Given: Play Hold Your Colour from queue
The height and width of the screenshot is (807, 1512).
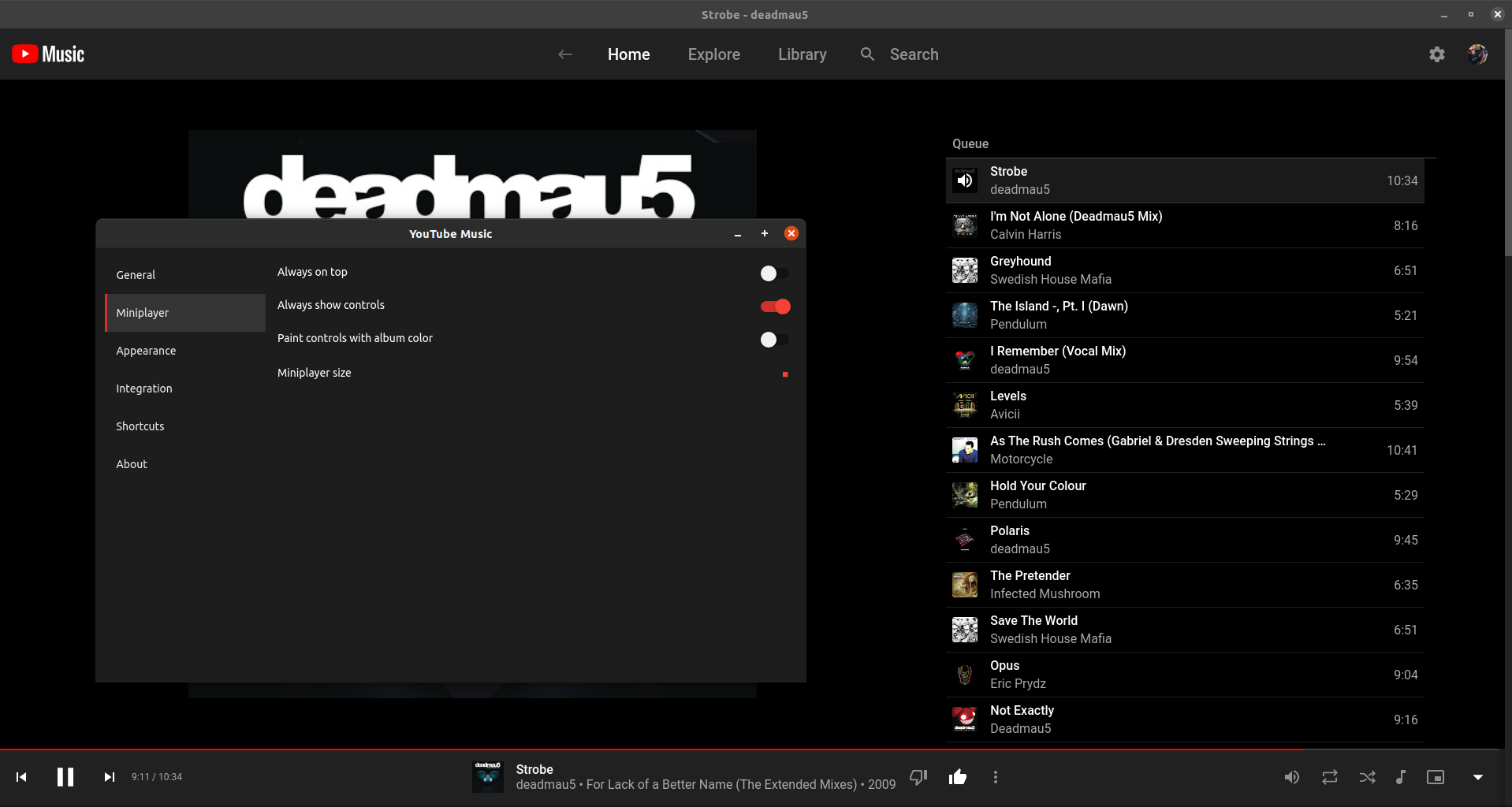Looking at the screenshot, I should tap(1185, 495).
